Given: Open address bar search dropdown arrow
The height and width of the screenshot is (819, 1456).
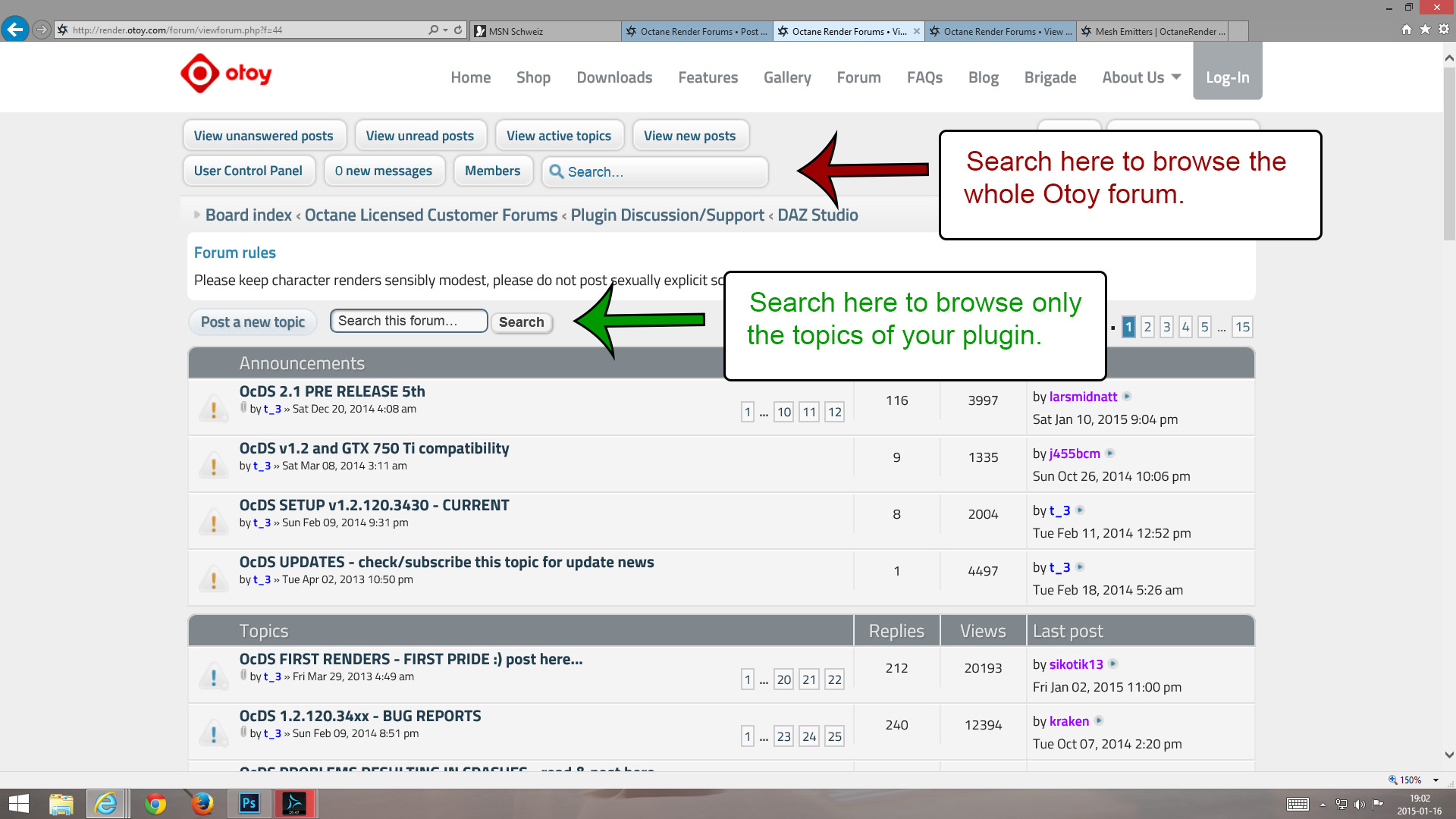Looking at the screenshot, I should point(445,30).
